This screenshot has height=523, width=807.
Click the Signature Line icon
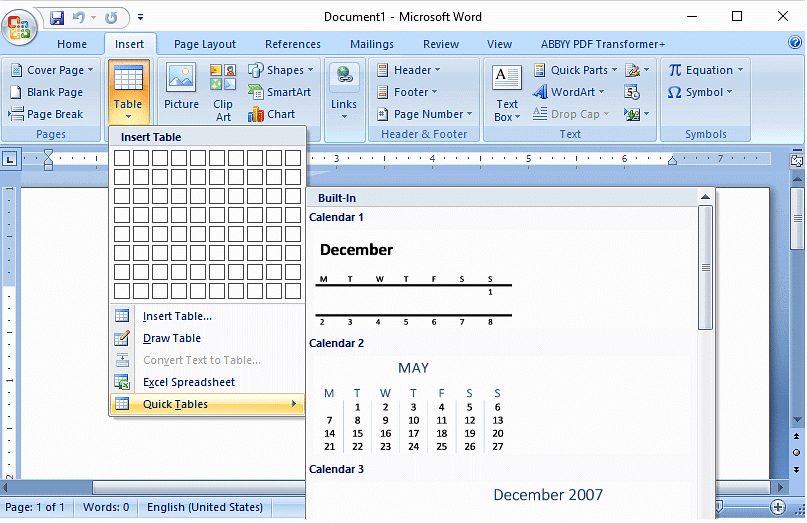tap(636, 70)
